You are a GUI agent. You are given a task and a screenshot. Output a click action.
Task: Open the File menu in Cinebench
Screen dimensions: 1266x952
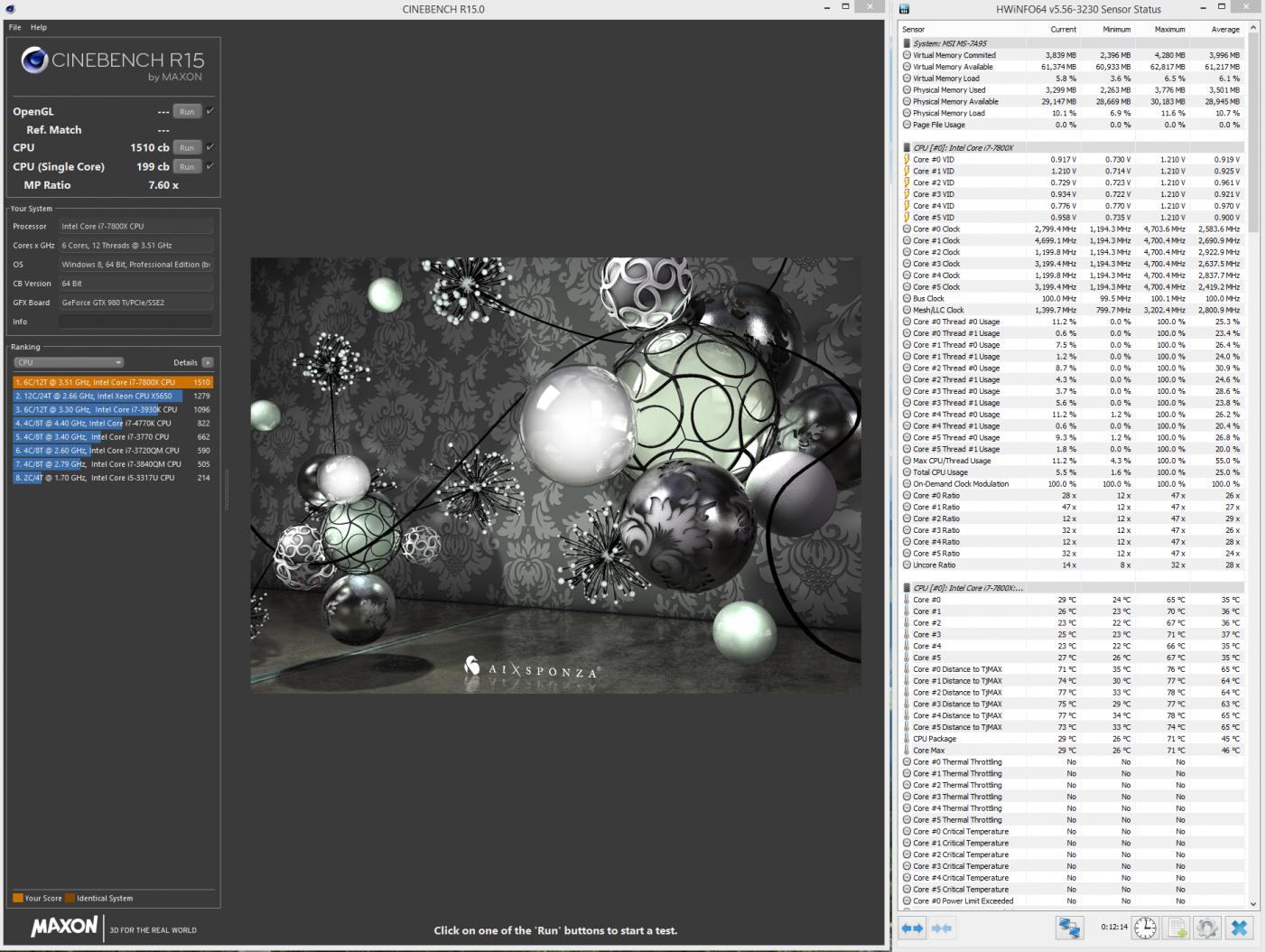(15, 27)
